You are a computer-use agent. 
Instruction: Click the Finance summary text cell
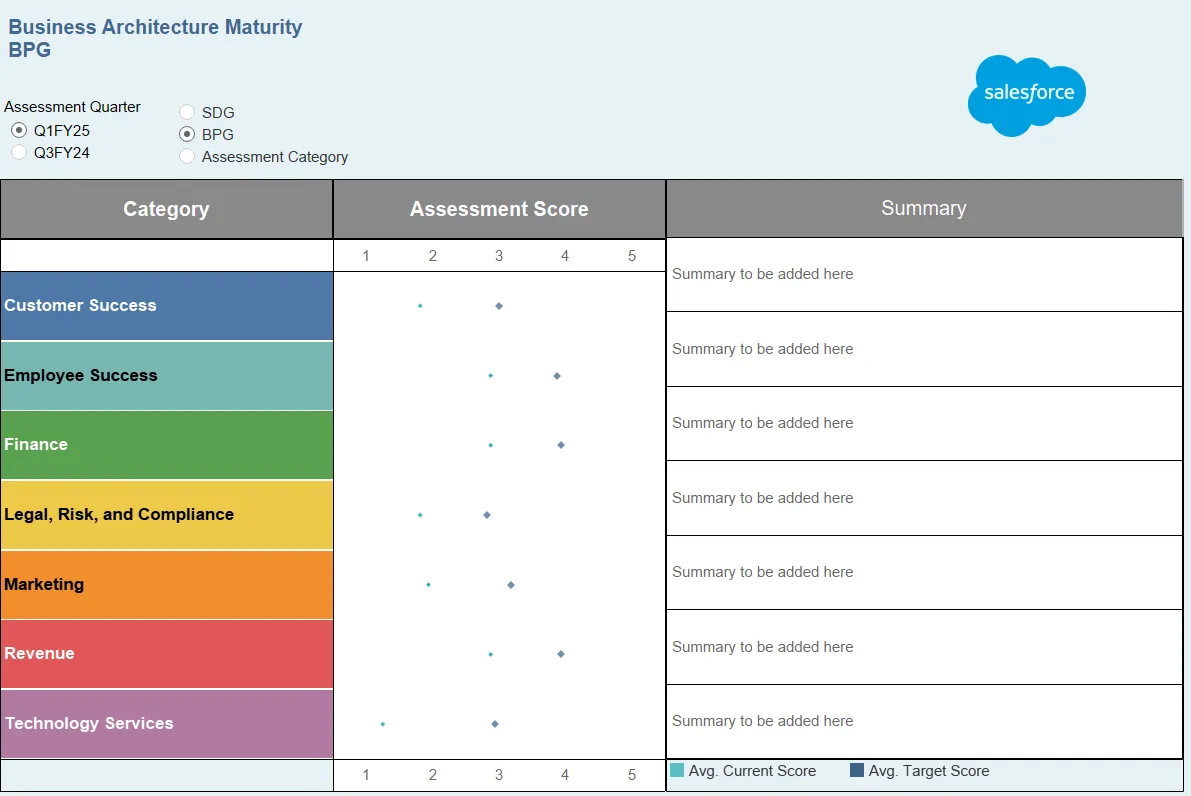pyautogui.click(x=924, y=423)
